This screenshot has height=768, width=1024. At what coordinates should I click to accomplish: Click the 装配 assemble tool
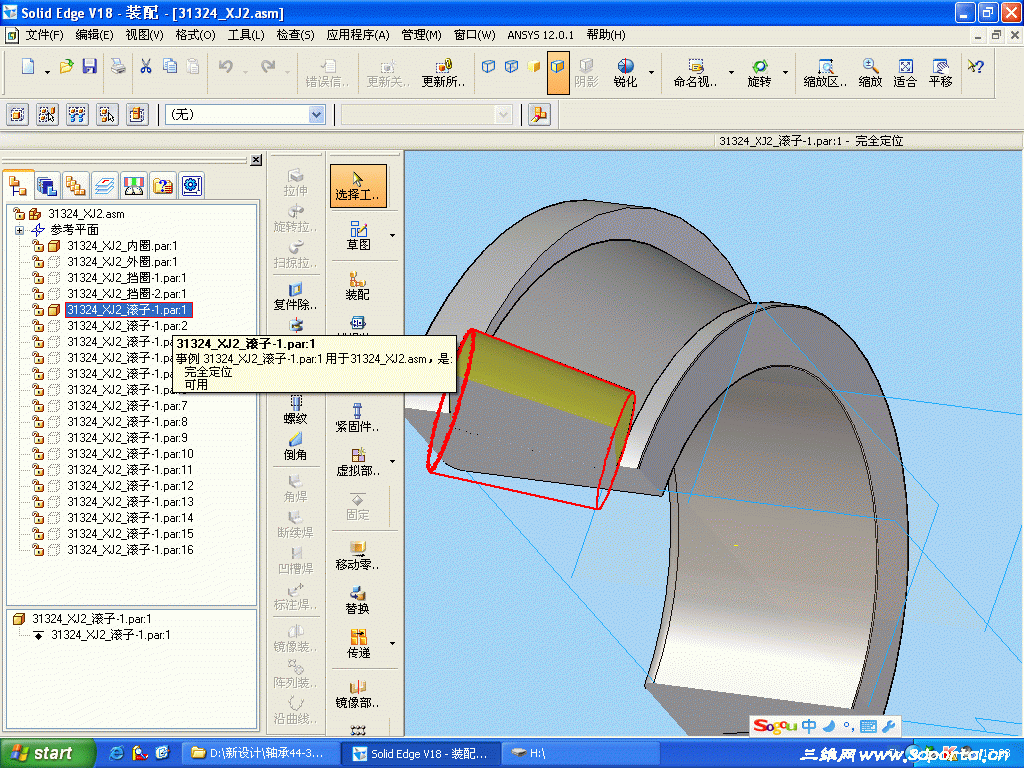pos(357,286)
